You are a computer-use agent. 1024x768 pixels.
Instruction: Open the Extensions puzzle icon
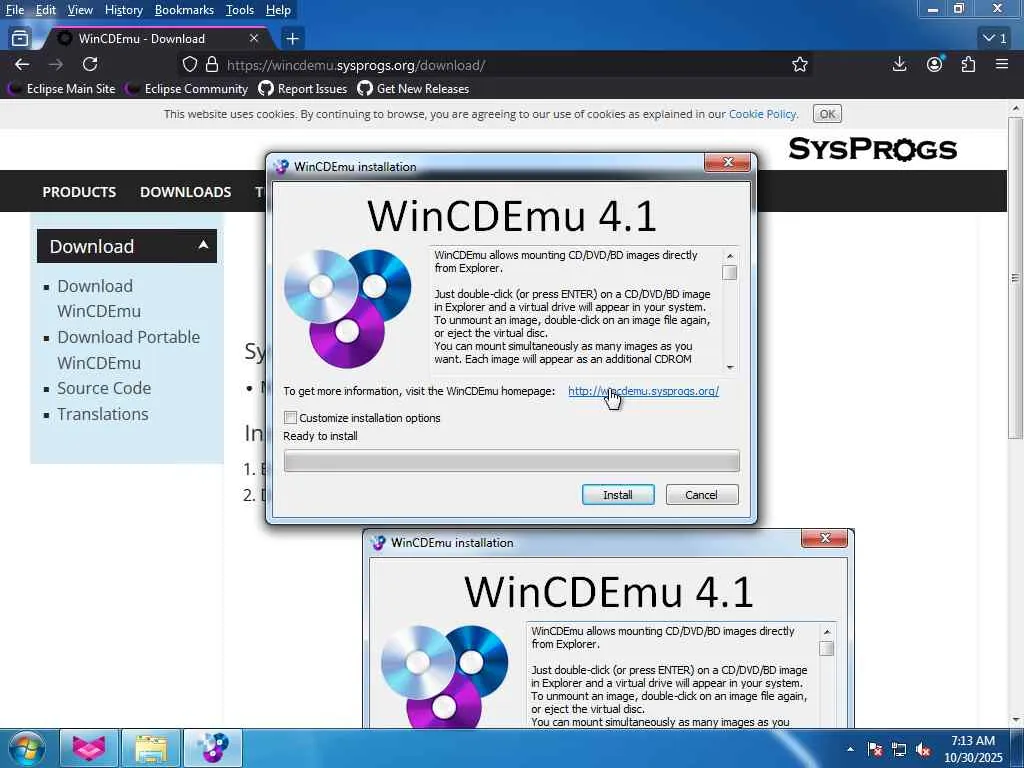(x=968, y=64)
